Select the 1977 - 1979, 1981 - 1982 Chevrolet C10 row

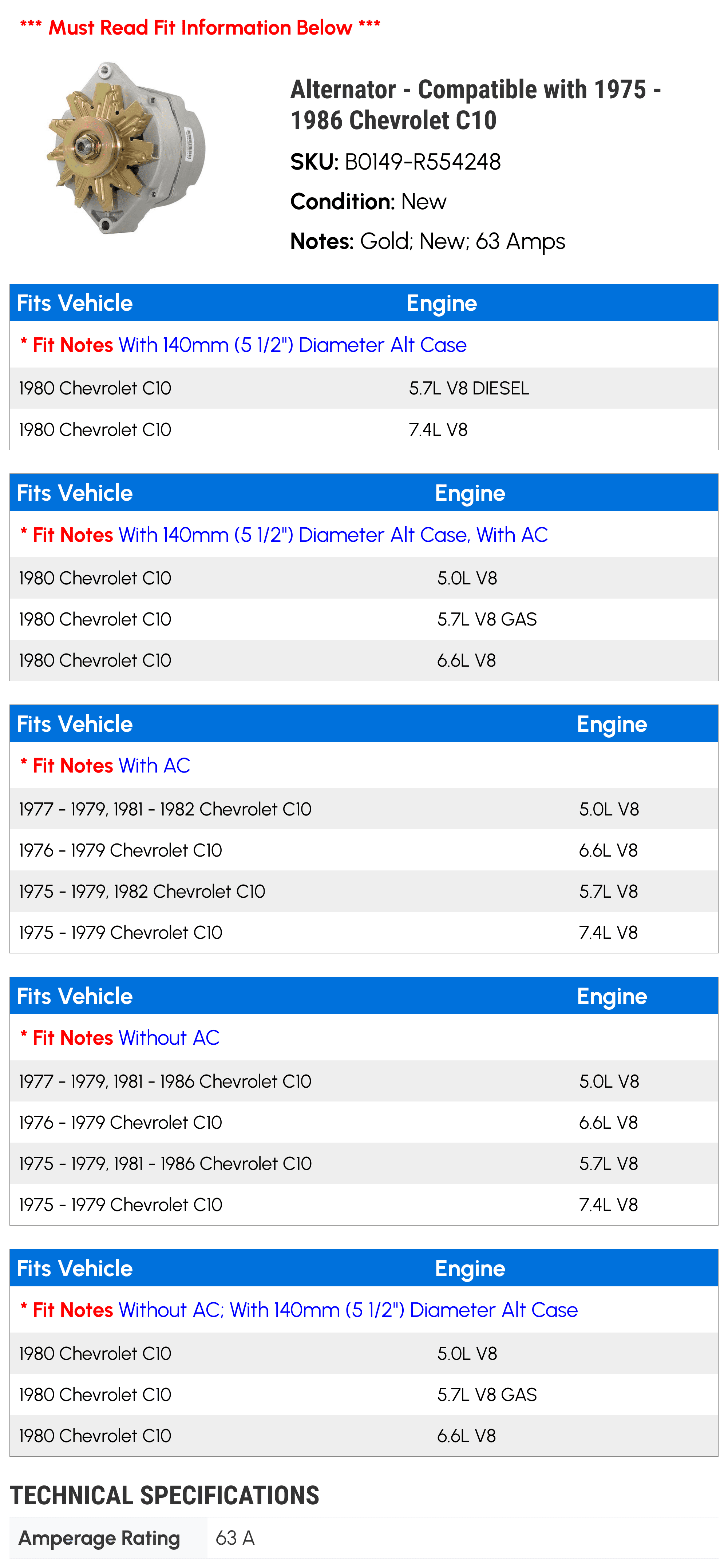[x=364, y=809]
